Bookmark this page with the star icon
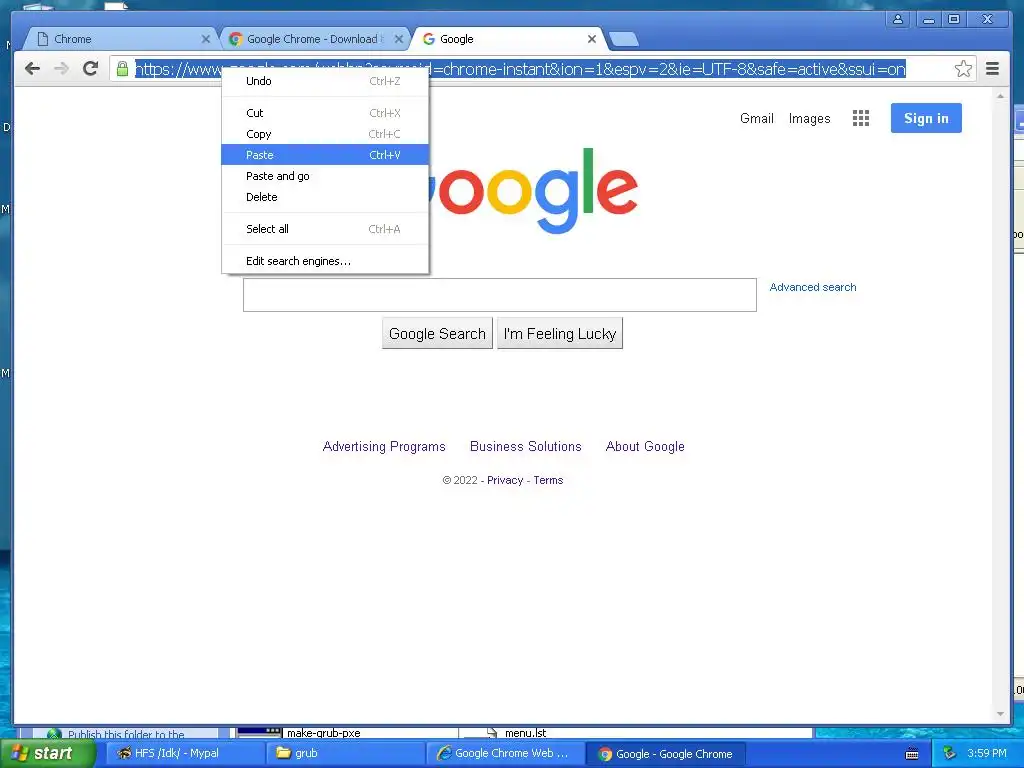 [x=963, y=69]
